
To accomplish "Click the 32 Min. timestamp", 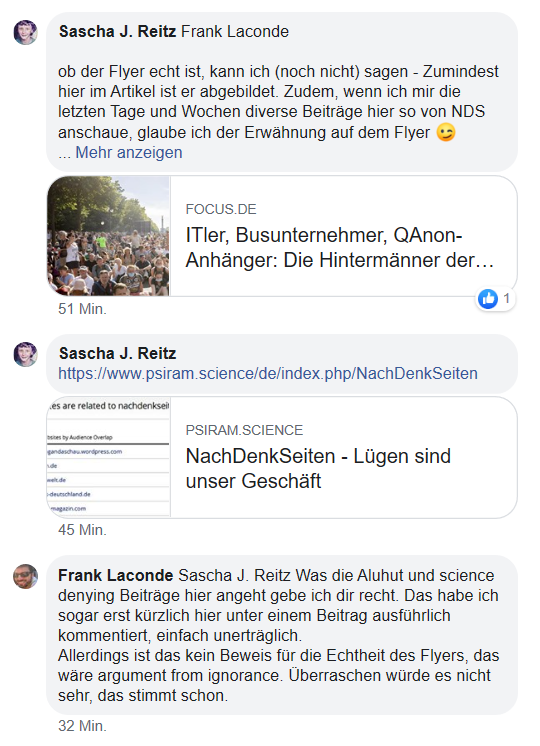I will (82, 726).
